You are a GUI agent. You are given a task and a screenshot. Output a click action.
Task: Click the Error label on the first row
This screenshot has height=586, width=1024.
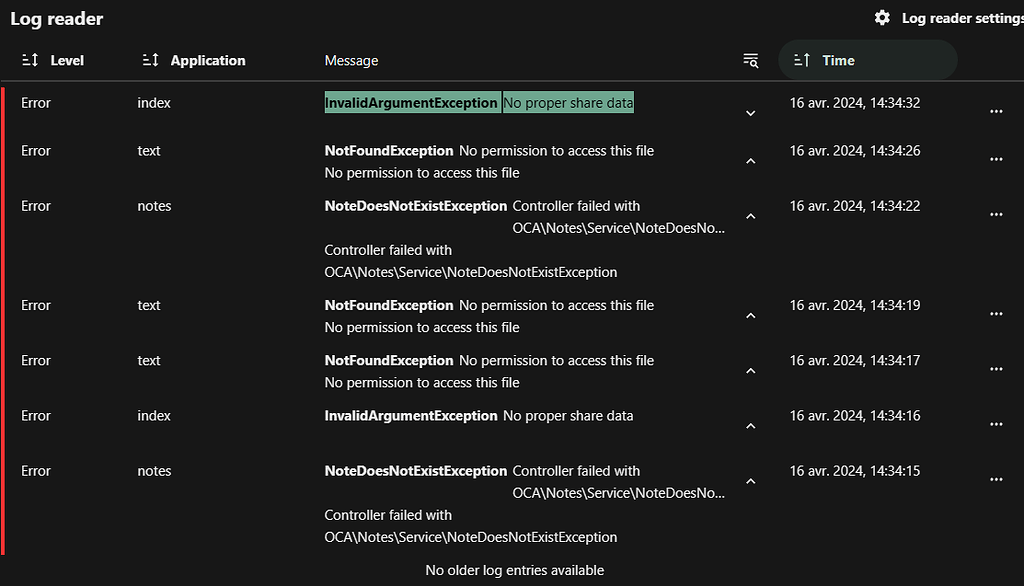(36, 102)
